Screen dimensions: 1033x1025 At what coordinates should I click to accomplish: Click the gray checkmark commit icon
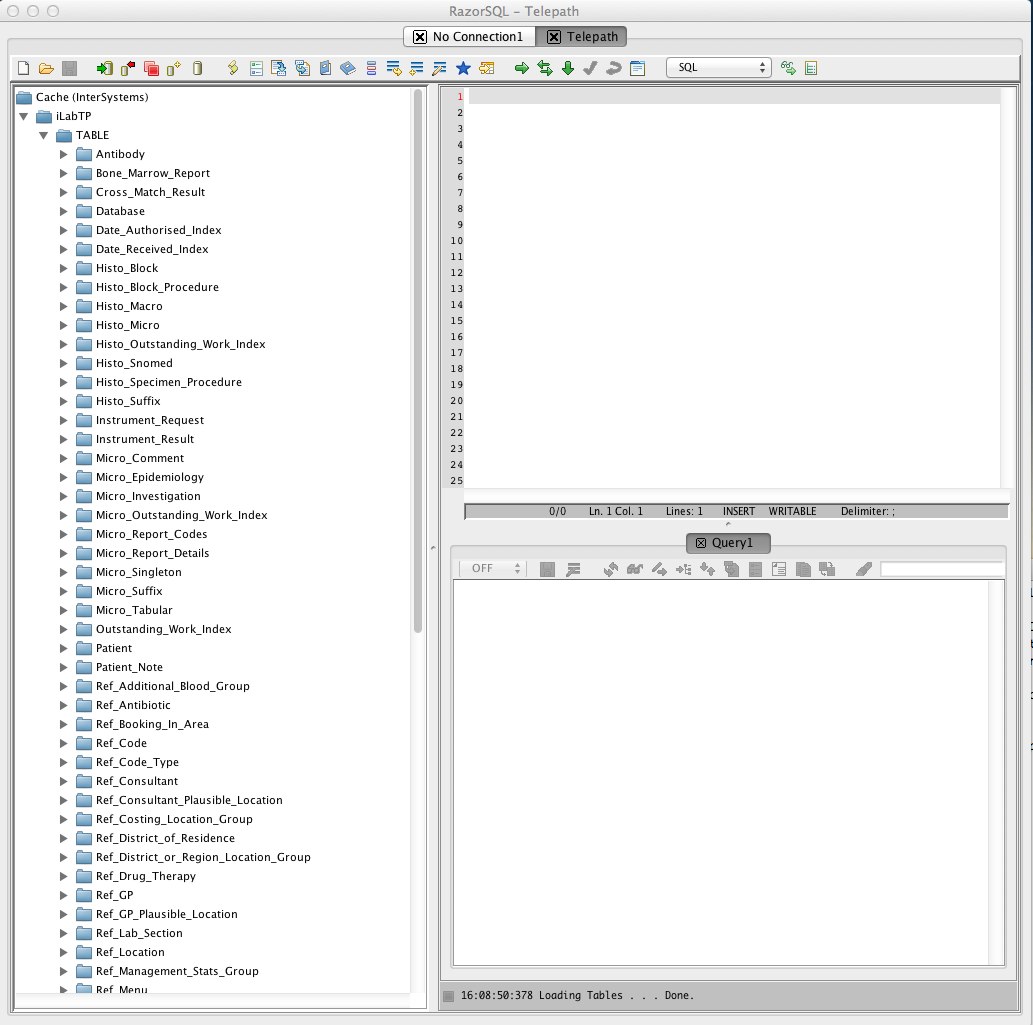coord(590,68)
